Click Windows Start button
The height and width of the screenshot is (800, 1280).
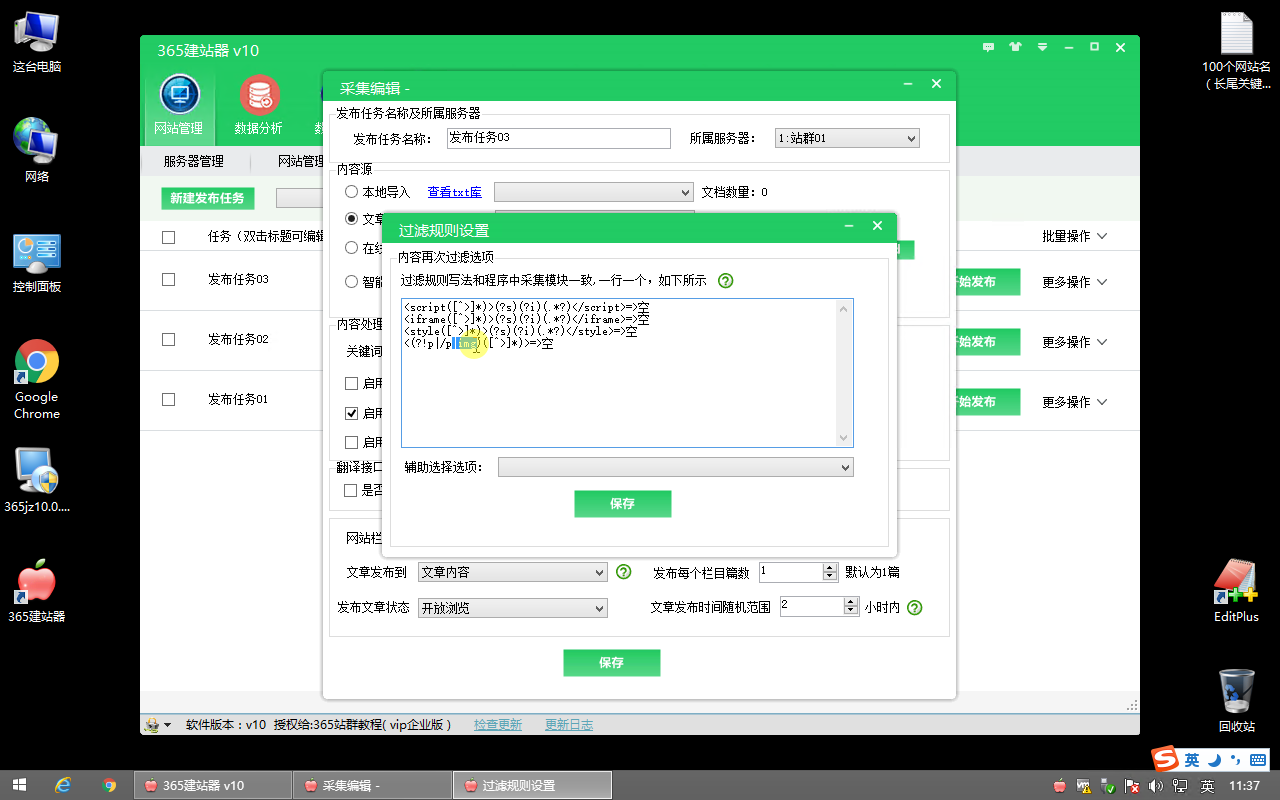pyautogui.click(x=19, y=785)
